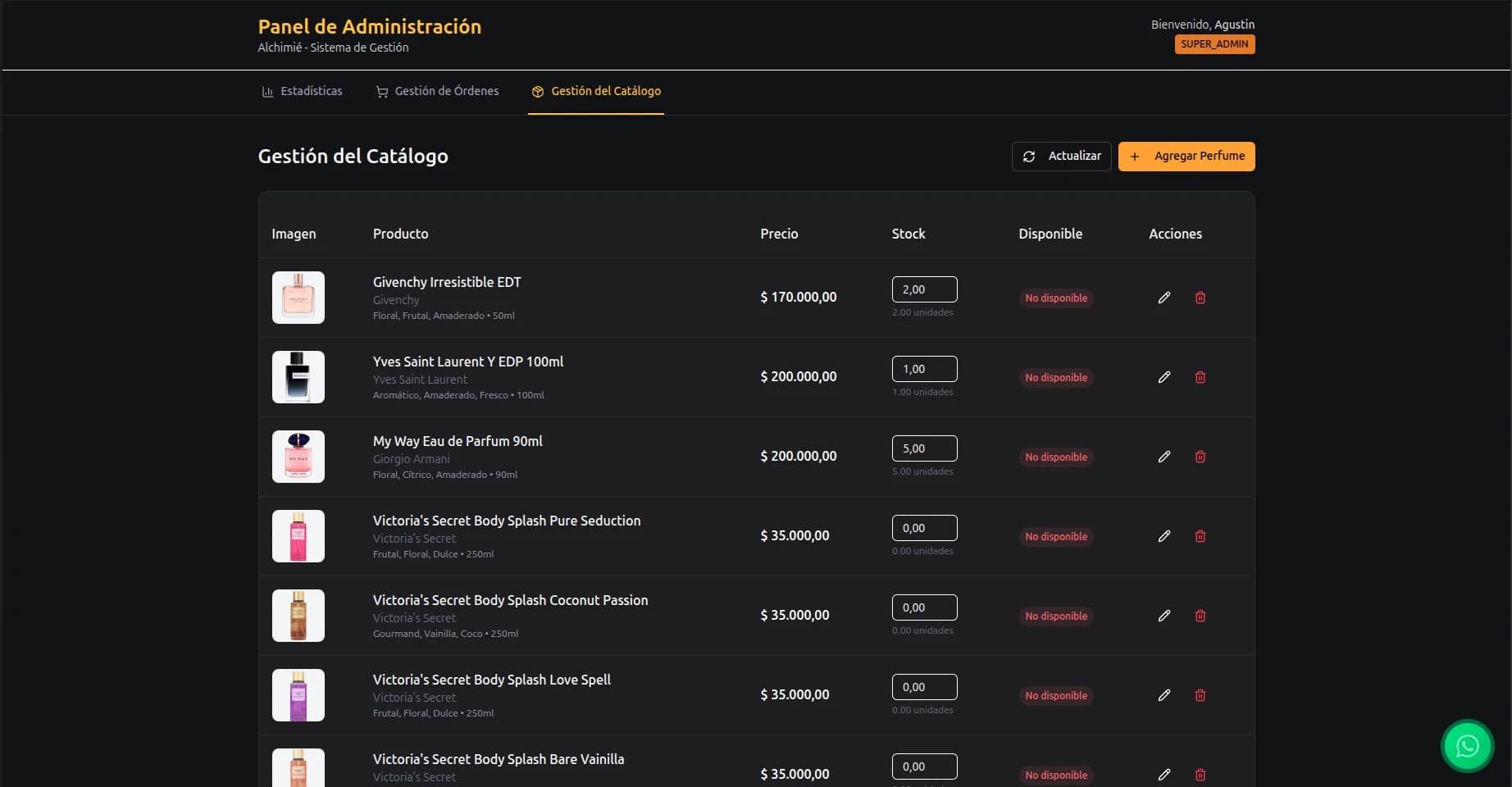Toggle availability badge for Givenchy Irresistible EDT

tap(1056, 298)
